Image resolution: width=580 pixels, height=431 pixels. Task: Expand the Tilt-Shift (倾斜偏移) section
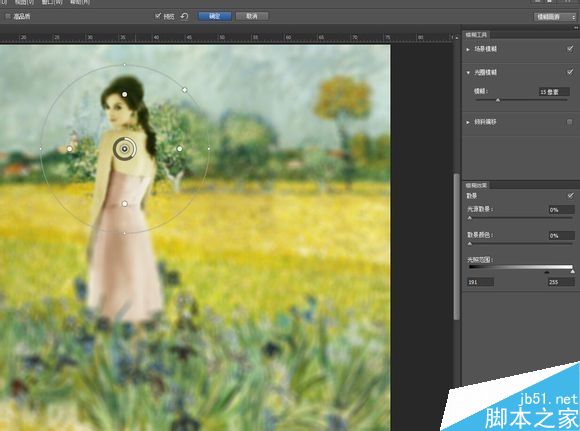coord(468,122)
